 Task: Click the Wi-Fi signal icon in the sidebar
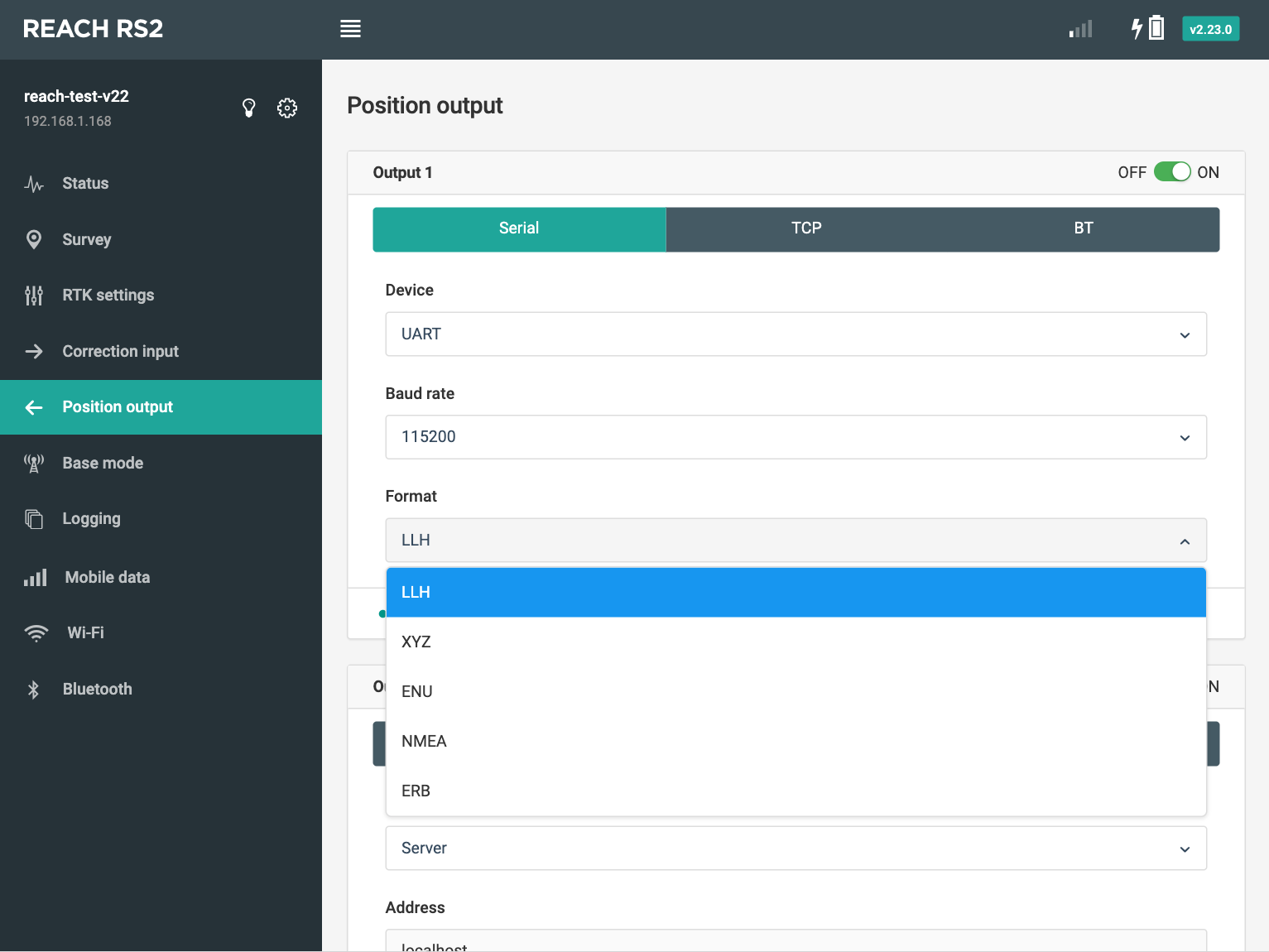click(36, 633)
